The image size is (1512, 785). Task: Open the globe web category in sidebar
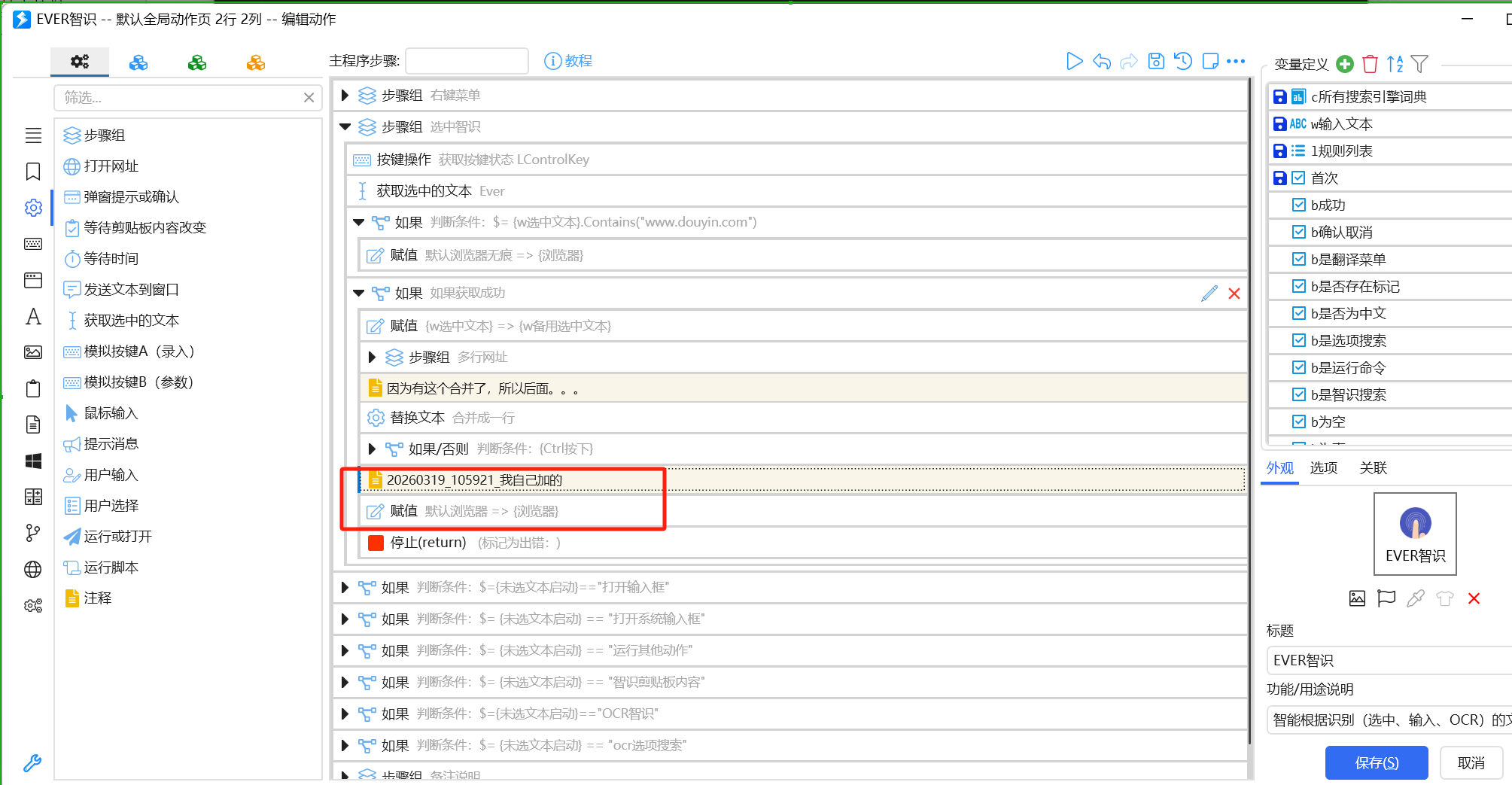click(x=33, y=569)
